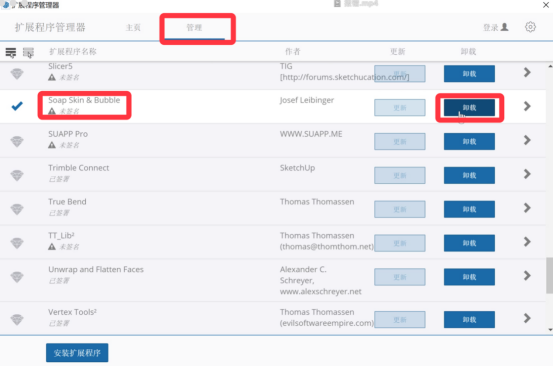Click the WWW.SUAPP.ME author text
This screenshot has height=367, width=553.
tap(311, 134)
